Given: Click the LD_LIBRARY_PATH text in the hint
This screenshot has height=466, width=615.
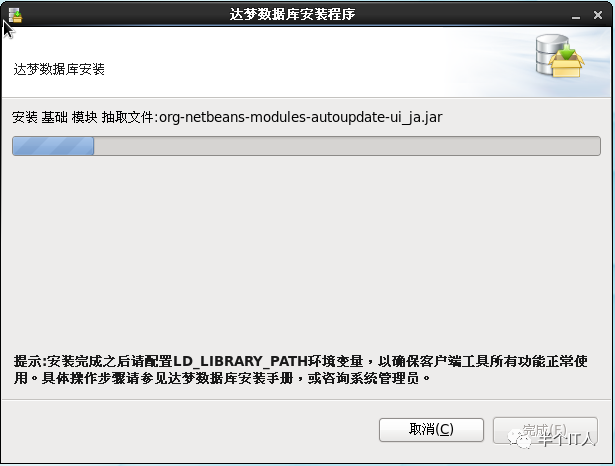Looking at the screenshot, I should pyautogui.click(x=240, y=361).
